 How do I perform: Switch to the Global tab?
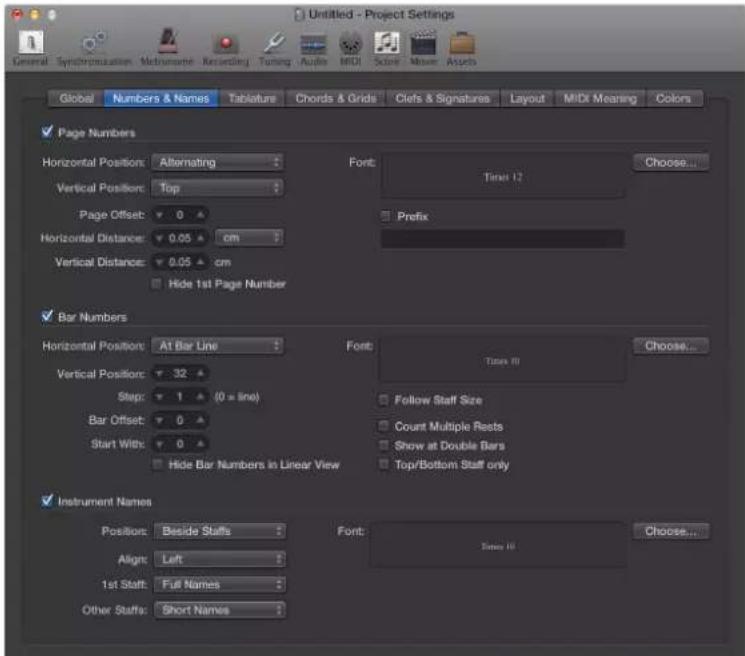pos(76,98)
